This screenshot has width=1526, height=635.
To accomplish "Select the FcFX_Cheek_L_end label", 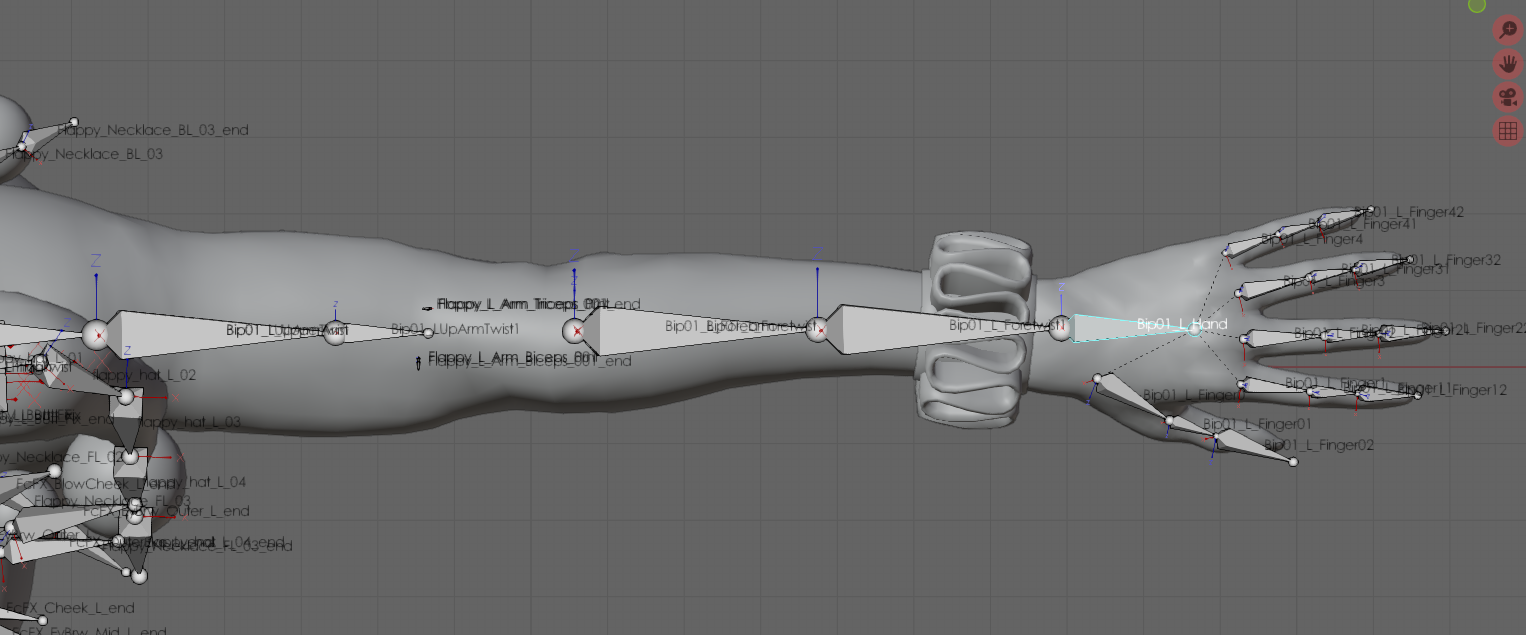I will point(68,608).
